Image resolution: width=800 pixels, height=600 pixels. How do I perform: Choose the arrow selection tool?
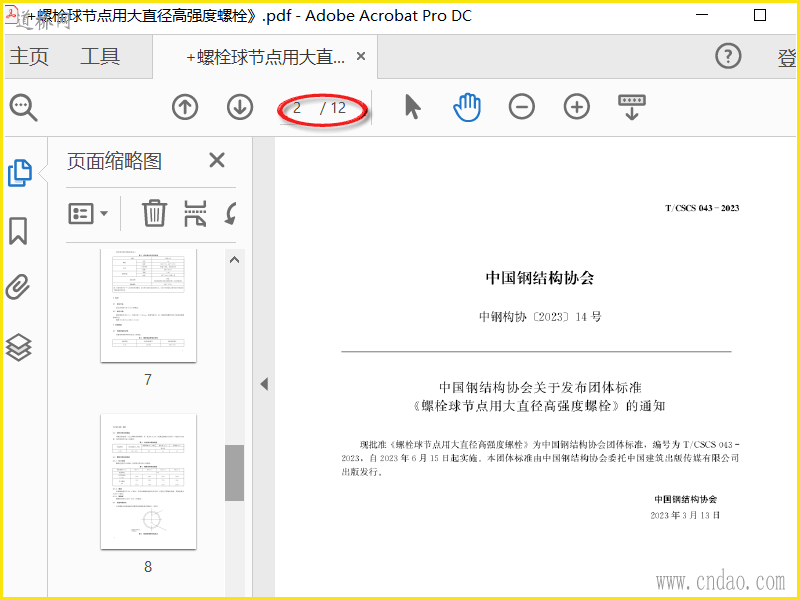[412, 107]
